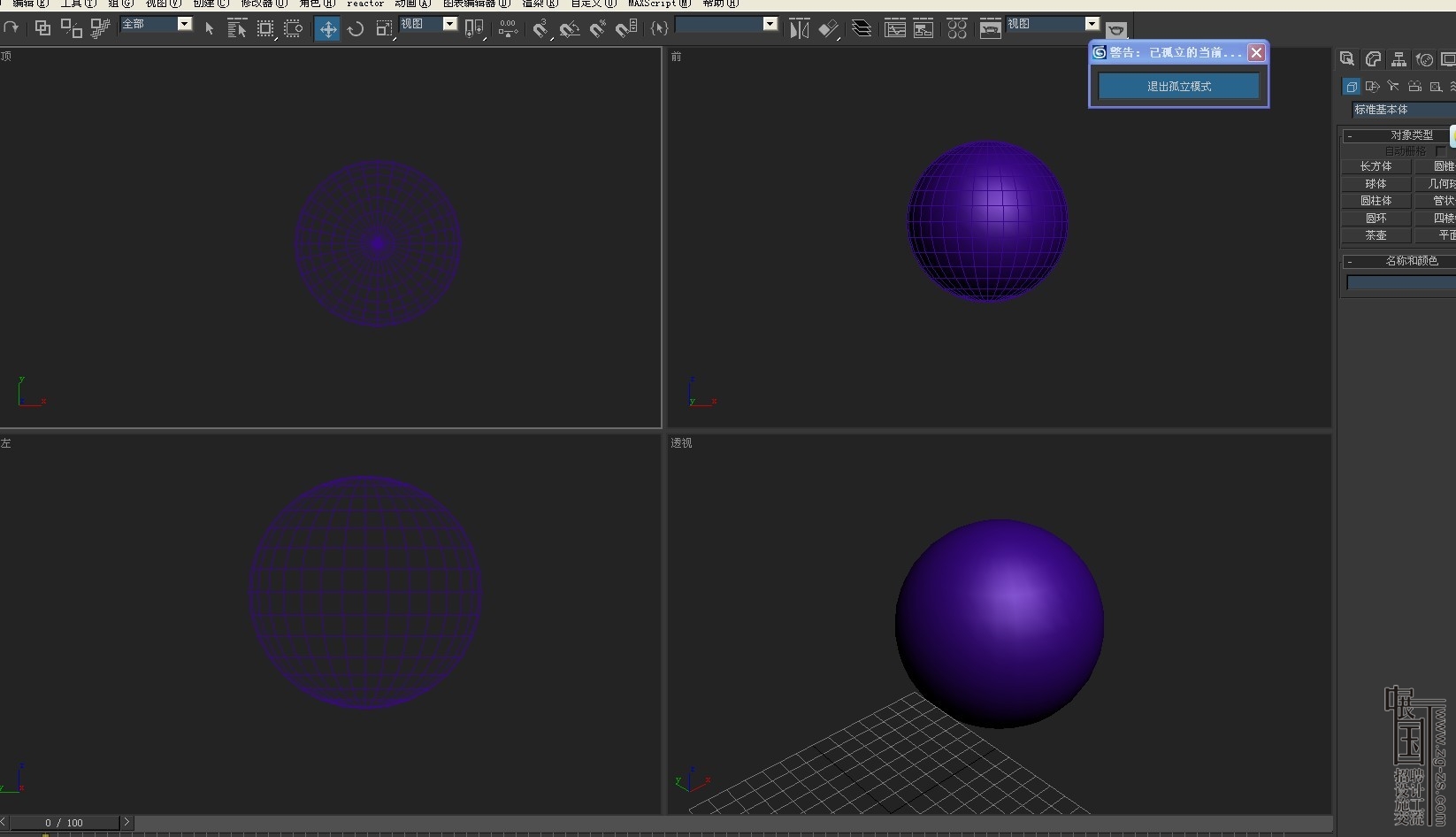Click the 球体 primitive button
The width and height of the screenshot is (1456, 837).
pyautogui.click(x=1376, y=184)
